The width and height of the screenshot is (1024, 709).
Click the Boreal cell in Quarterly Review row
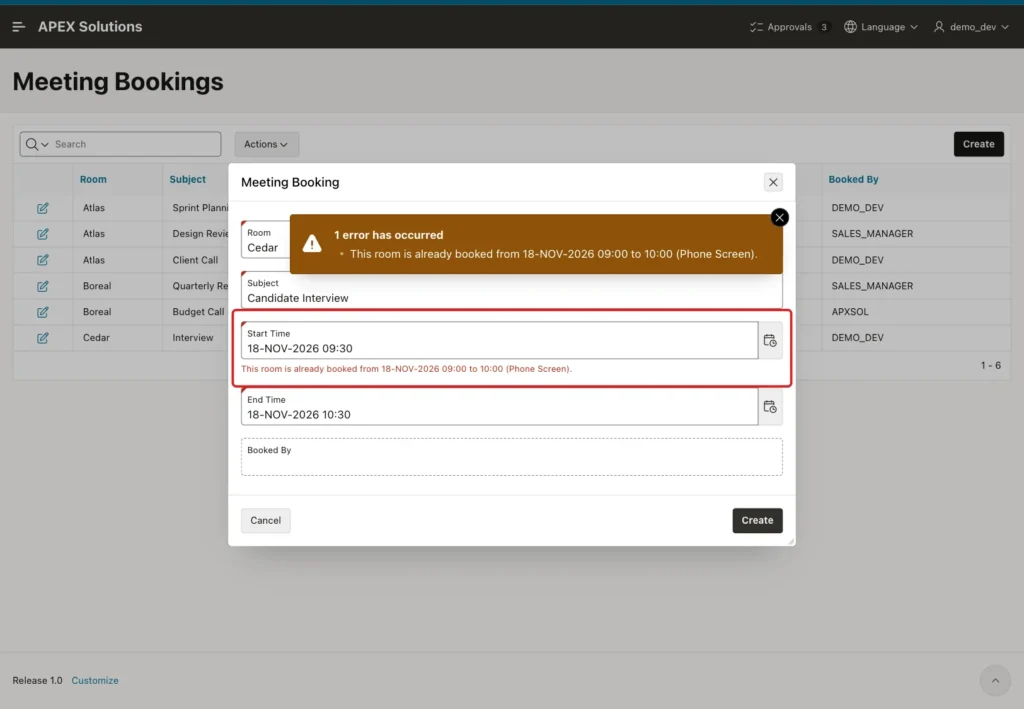click(x=97, y=286)
